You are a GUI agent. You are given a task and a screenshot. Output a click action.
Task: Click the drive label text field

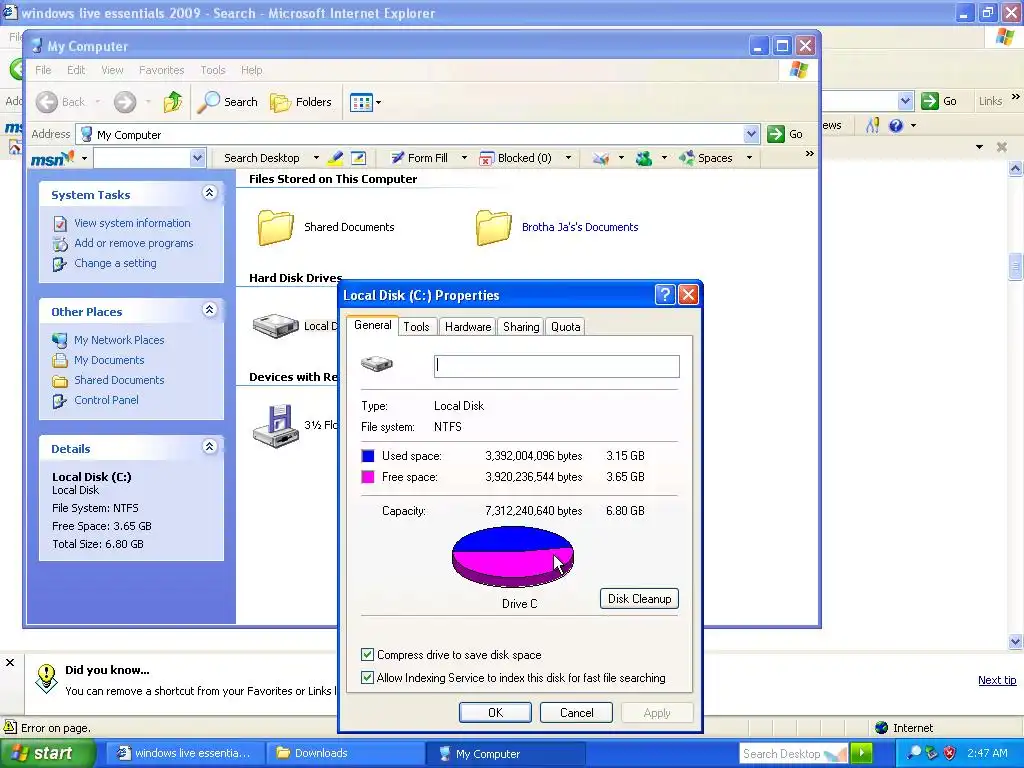[556, 366]
